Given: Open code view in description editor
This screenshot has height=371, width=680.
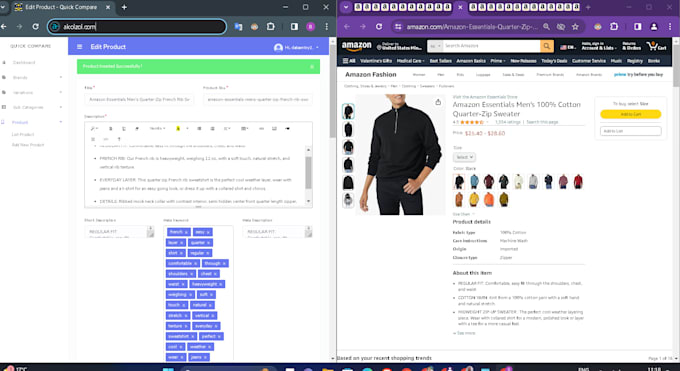Looking at the screenshot, I should click(x=106, y=139).
